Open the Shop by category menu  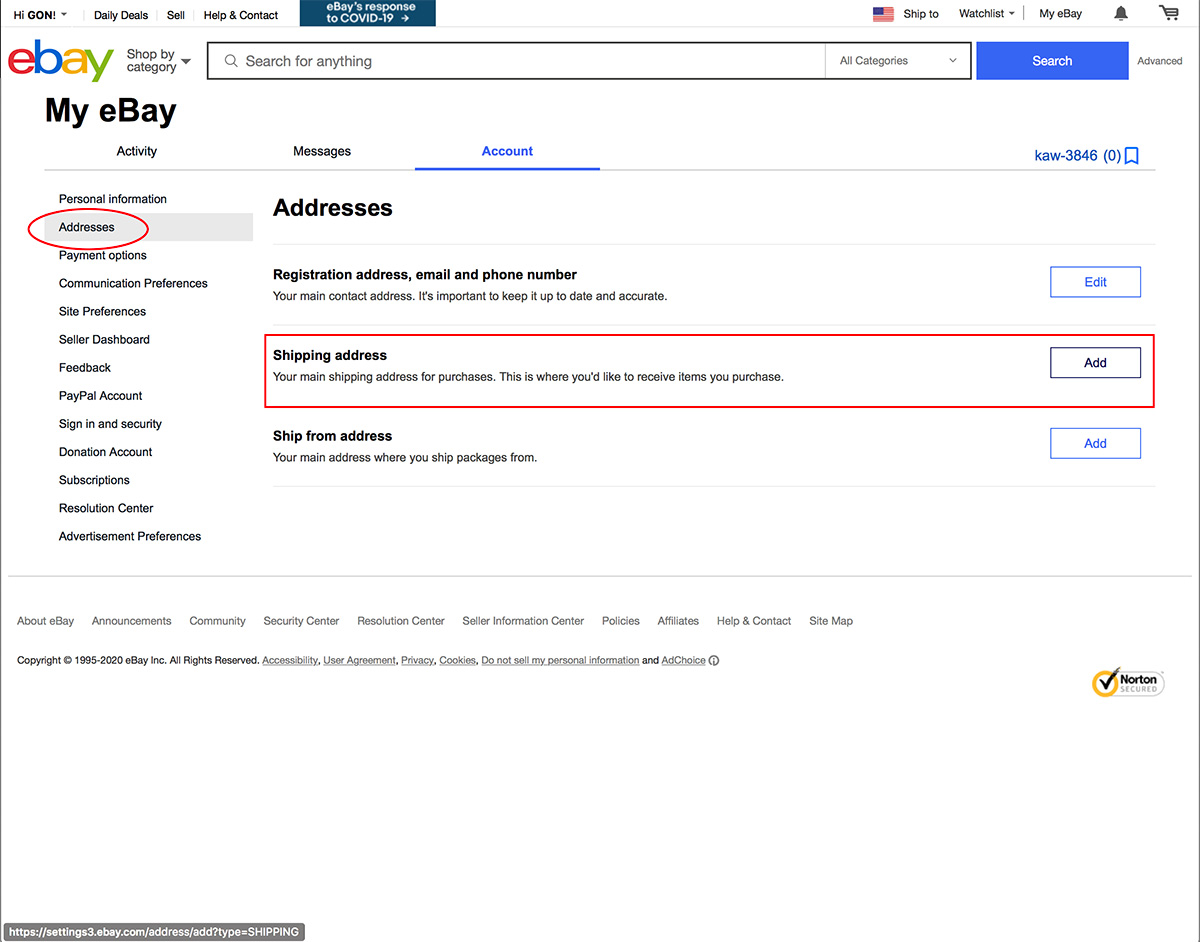tap(158, 61)
